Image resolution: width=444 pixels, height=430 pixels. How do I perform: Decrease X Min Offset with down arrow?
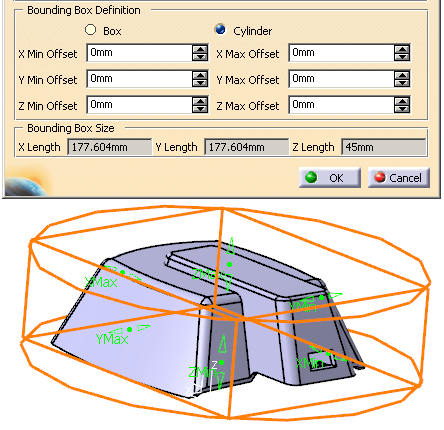[x=200, y=57]
